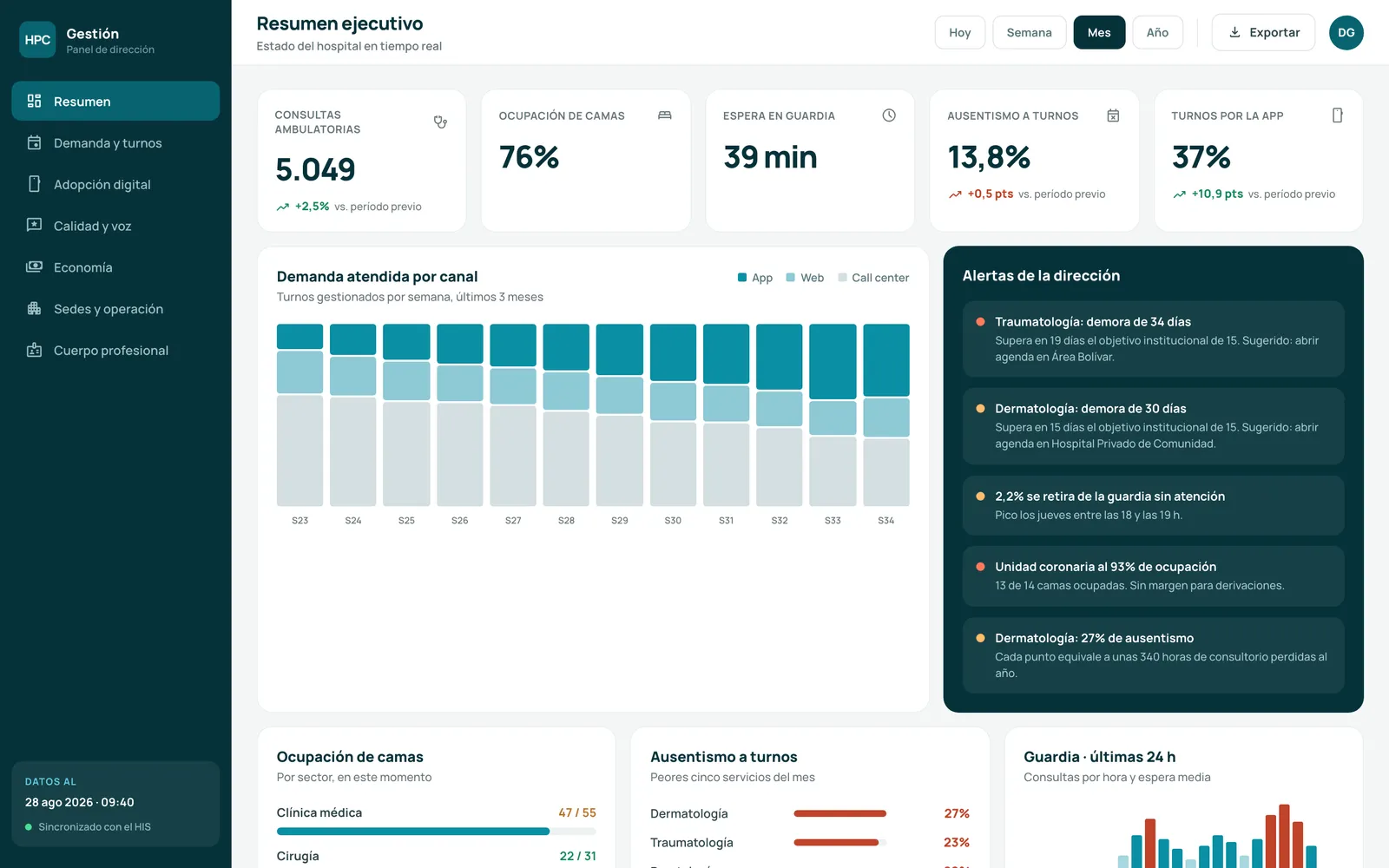Click the S34 stacked bar in chart
The width and height of the screenshot is (1389, 868).
886,415
